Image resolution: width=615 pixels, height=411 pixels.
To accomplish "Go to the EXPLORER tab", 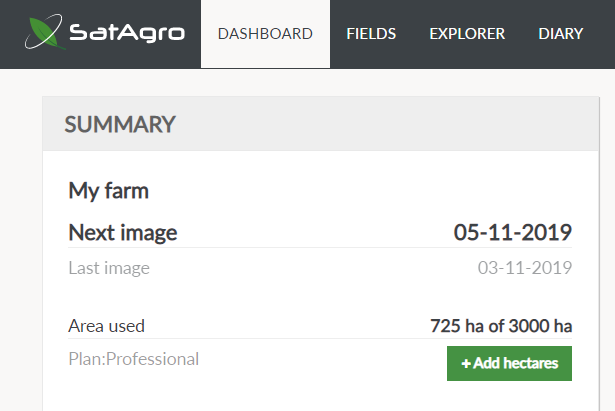I will pyautogui.click(x=467, y=34).
